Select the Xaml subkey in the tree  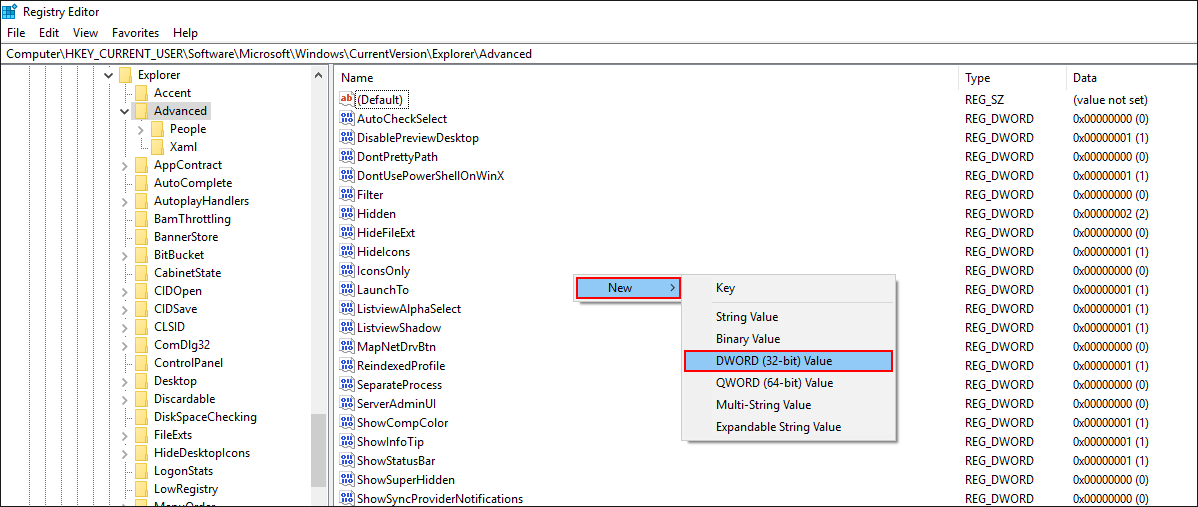tap(183, 147)
